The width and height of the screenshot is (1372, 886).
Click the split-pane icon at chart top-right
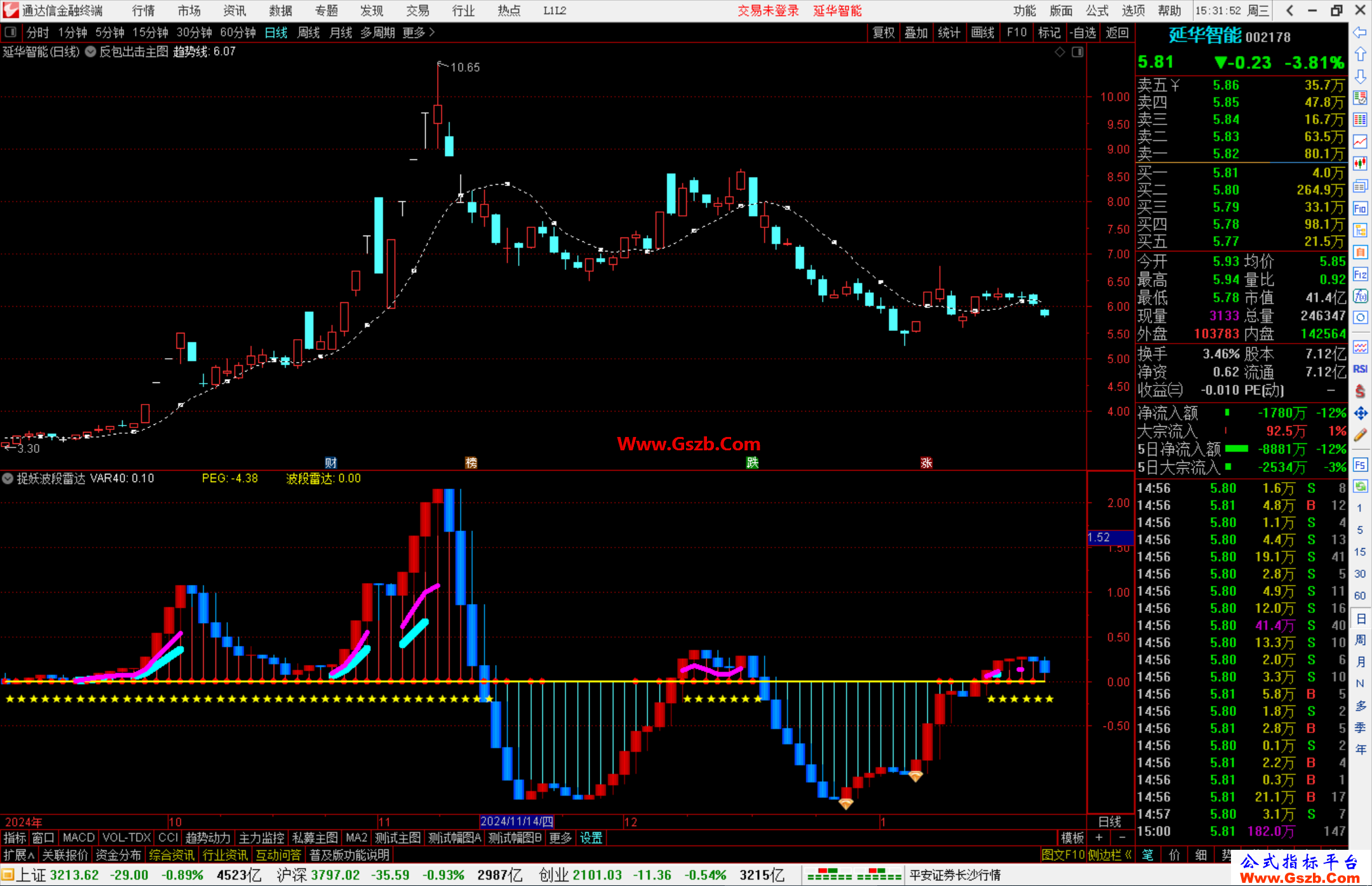(1077, 52)
